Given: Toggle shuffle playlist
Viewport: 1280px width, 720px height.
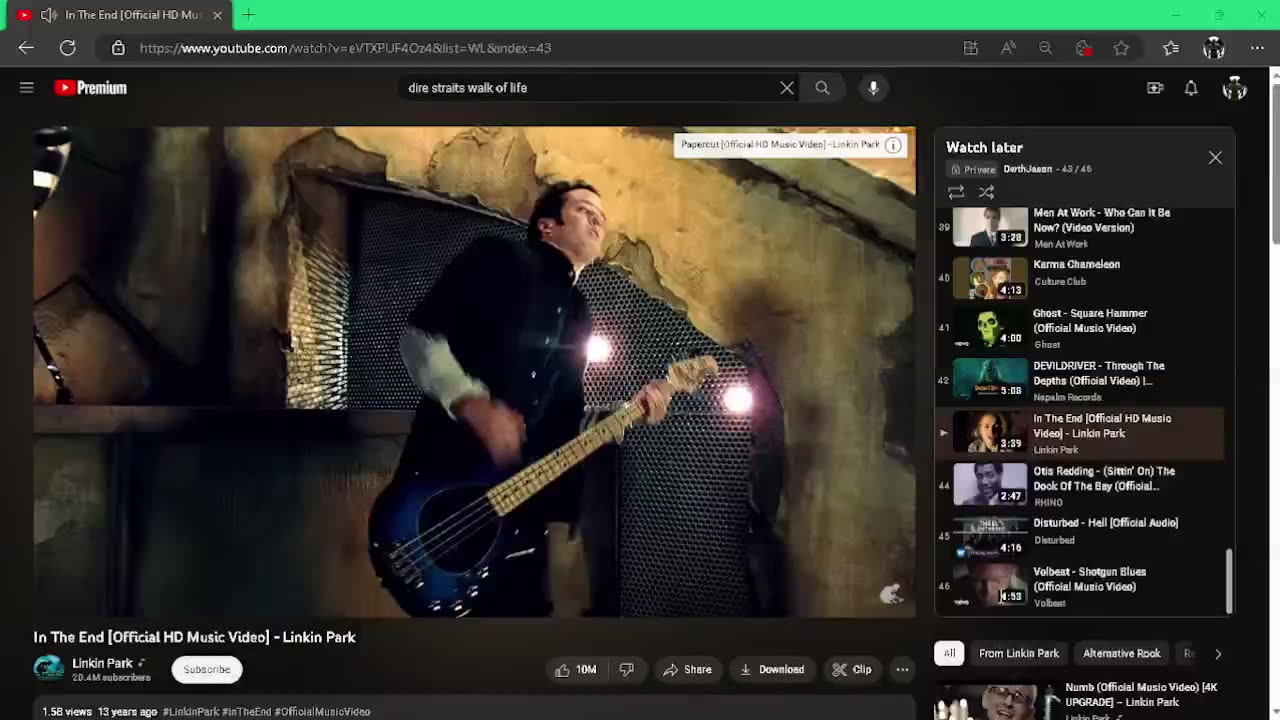Looking at the screenshot, I should pos(986,192).
